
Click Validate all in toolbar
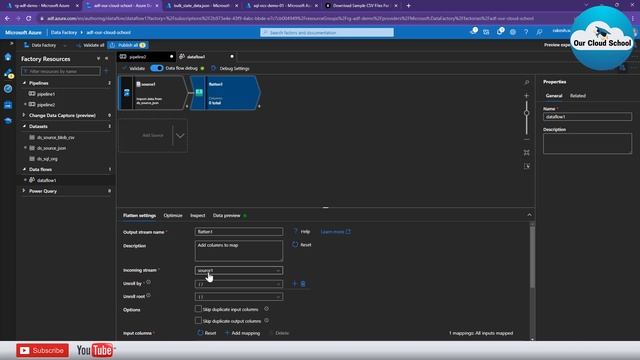(90, 45)
